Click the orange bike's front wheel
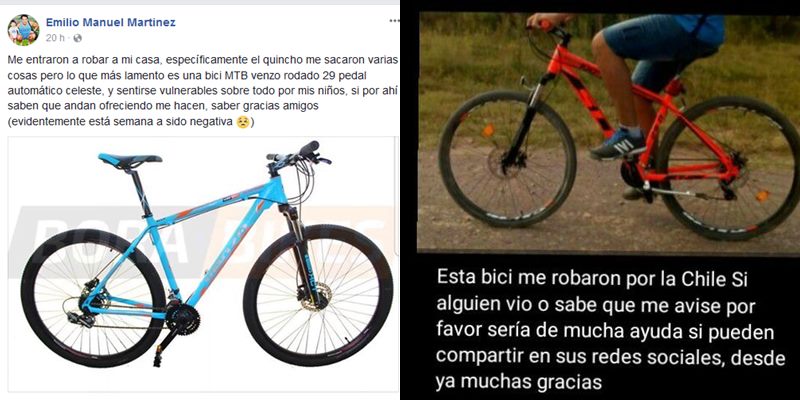 507,158
